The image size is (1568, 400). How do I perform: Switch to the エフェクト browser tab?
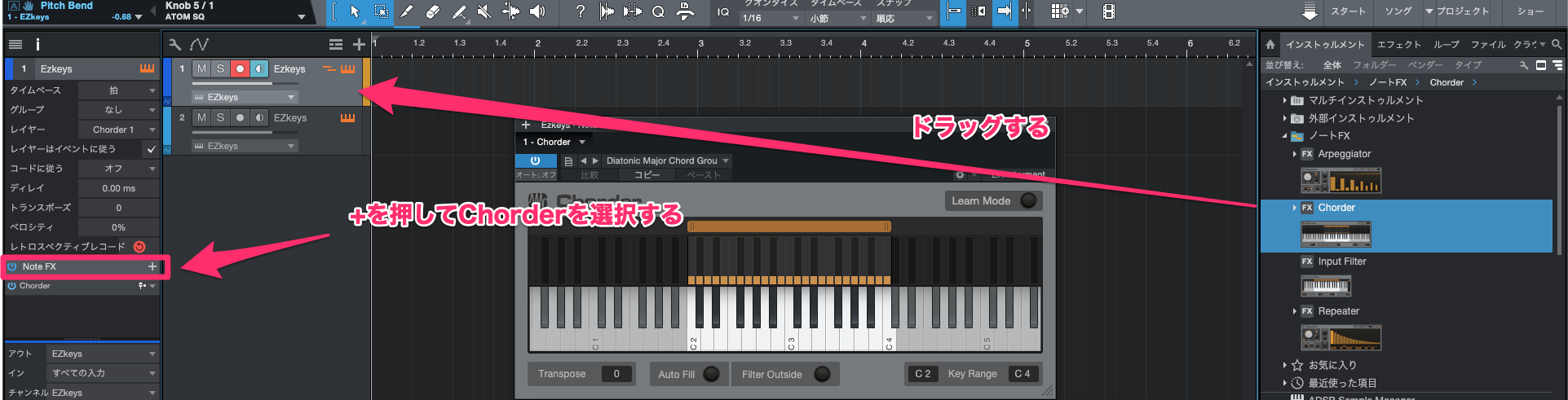[1398, 45]
